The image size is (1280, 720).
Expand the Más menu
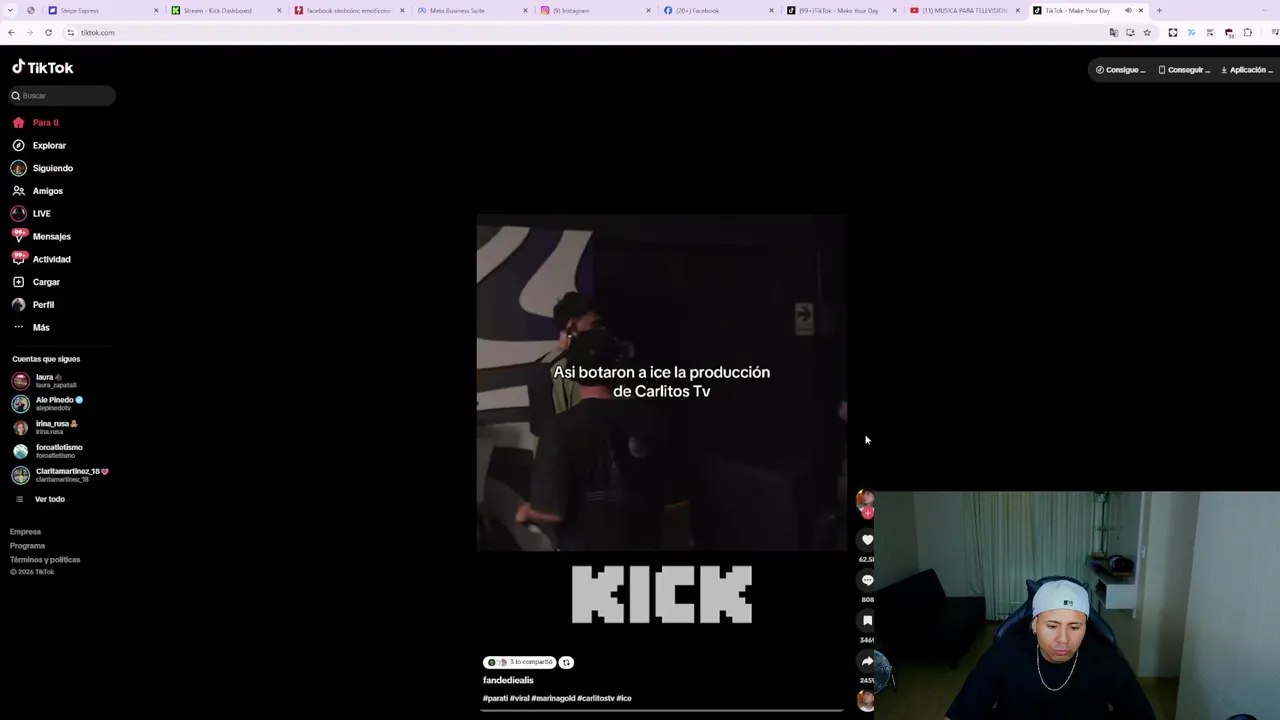(31, 327)
